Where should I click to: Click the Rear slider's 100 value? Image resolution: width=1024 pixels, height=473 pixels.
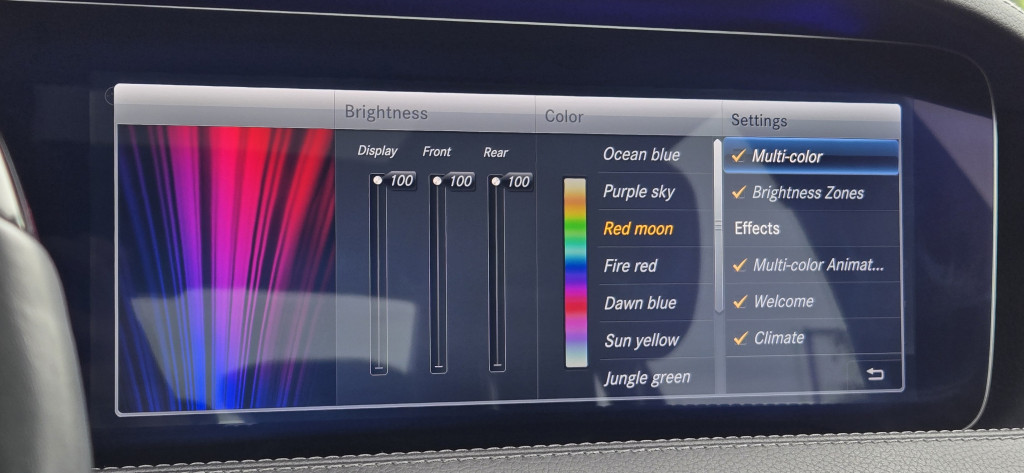519,182
